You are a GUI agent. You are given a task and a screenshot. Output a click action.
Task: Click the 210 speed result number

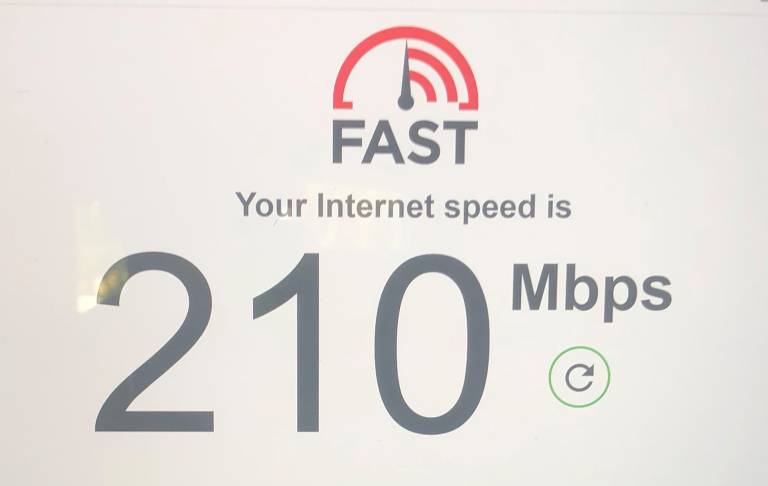(x=292, y=343)
